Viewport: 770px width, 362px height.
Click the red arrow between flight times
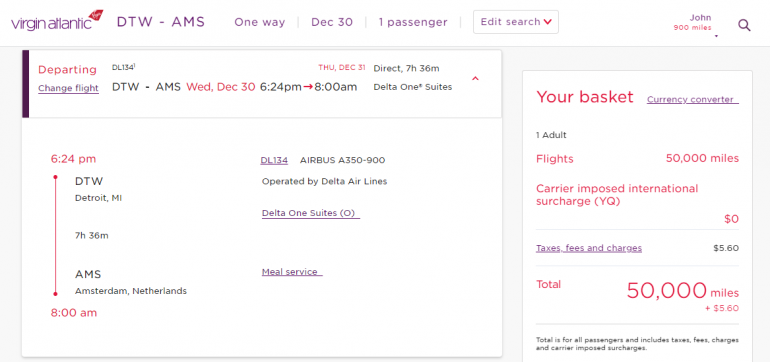308,87
